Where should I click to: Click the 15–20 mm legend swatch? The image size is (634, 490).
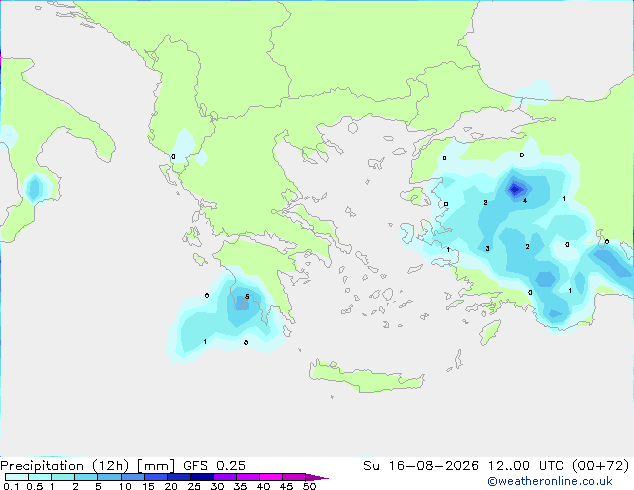coord(156,477)
